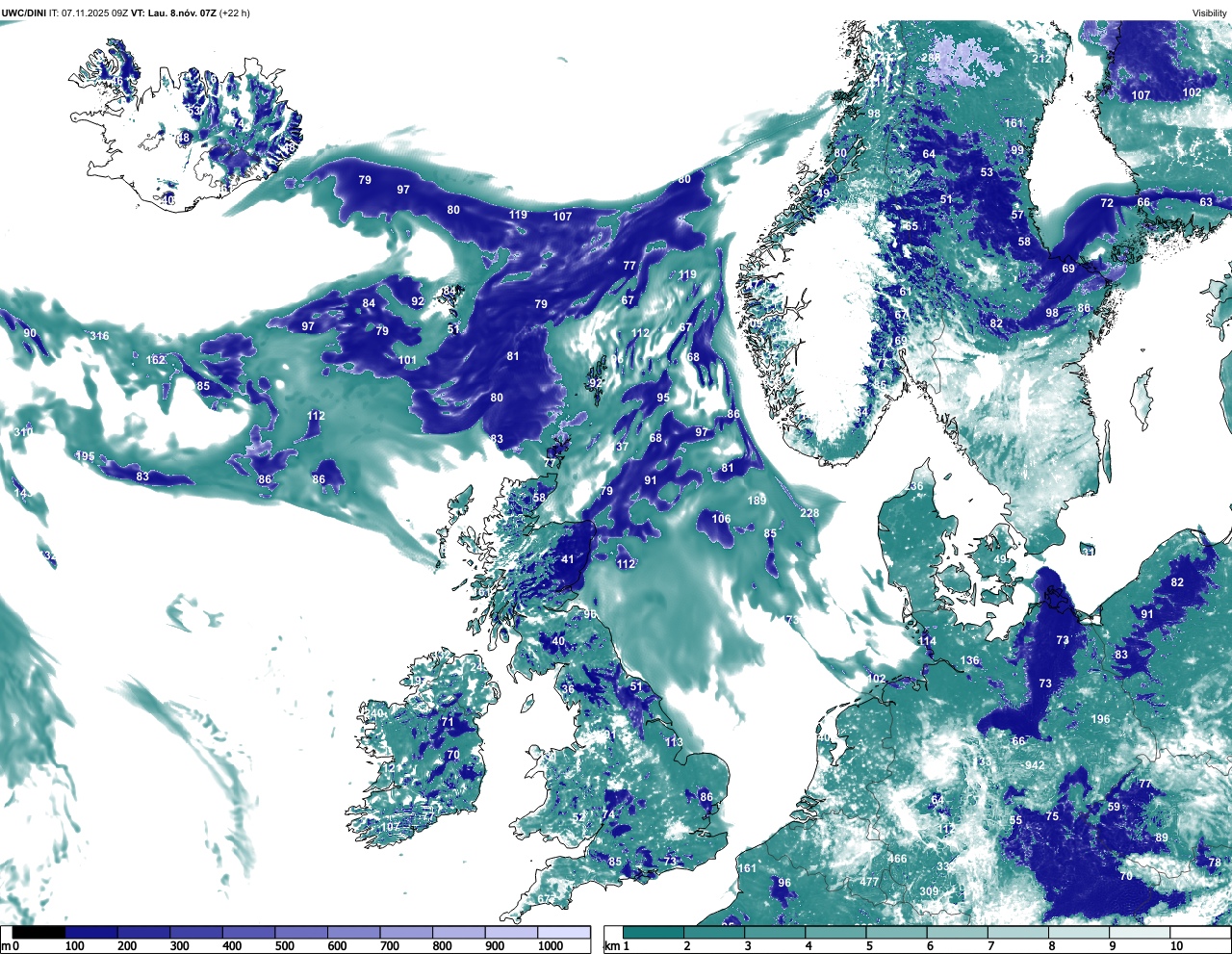Click the map value '75'
Viewport: 1232px width, 954px height.
pyautogui.click(x=1052, y=816)
